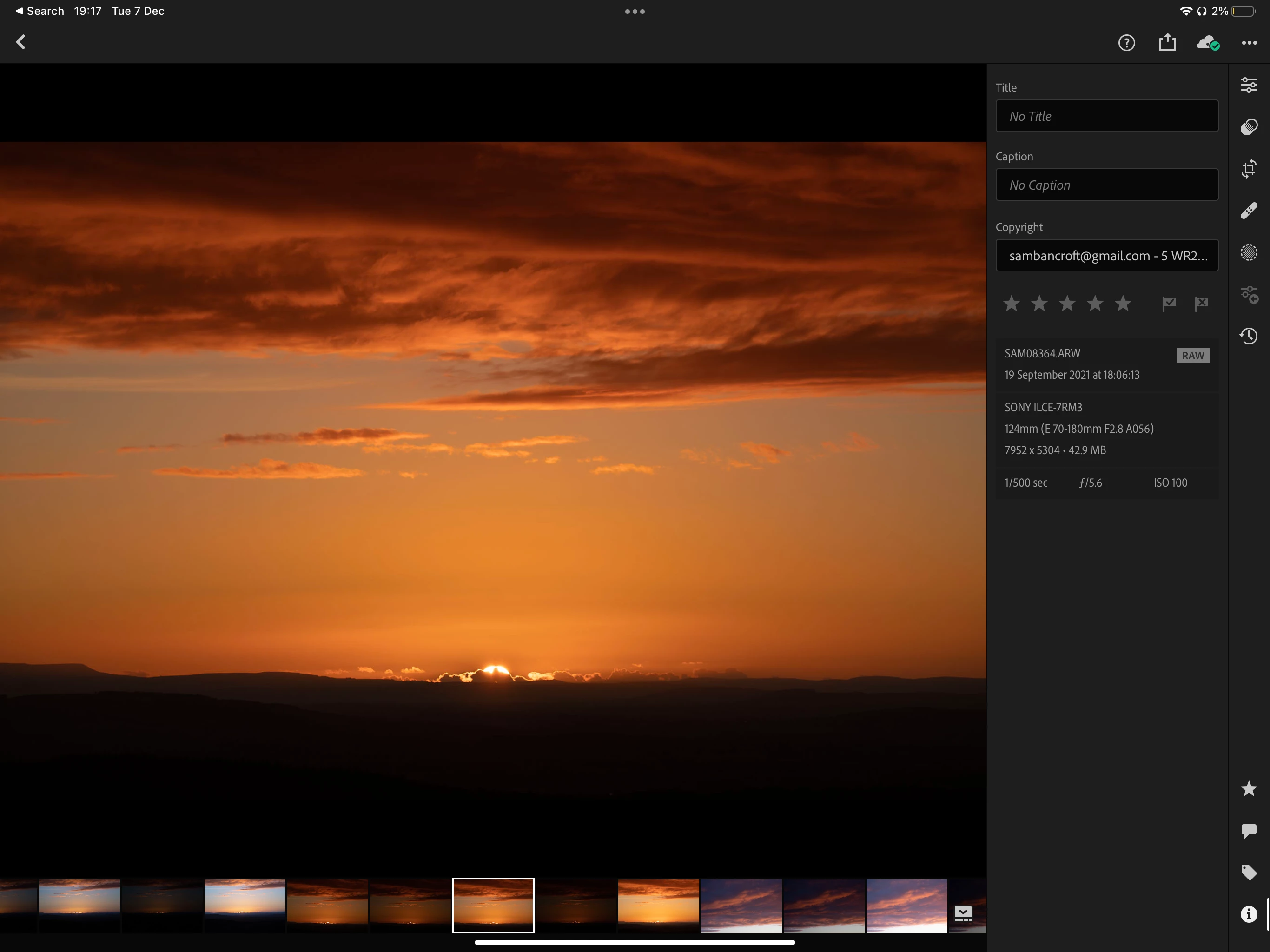Open the Edit adjustments sliders panel
The image size is (1270, 952).
pyautogui.click(x=1249, y=85)
